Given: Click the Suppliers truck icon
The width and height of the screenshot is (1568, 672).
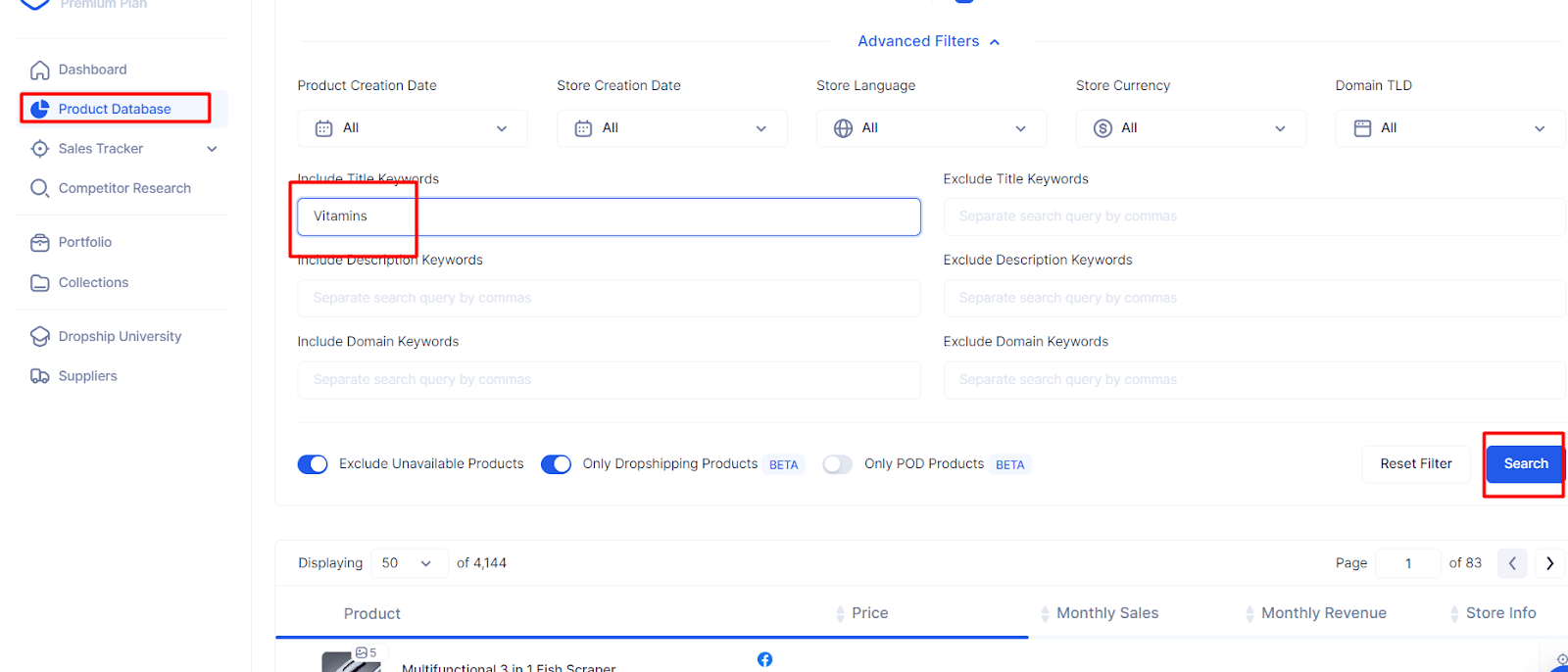Looking at the screenshot, I should [x=39, y=376].
